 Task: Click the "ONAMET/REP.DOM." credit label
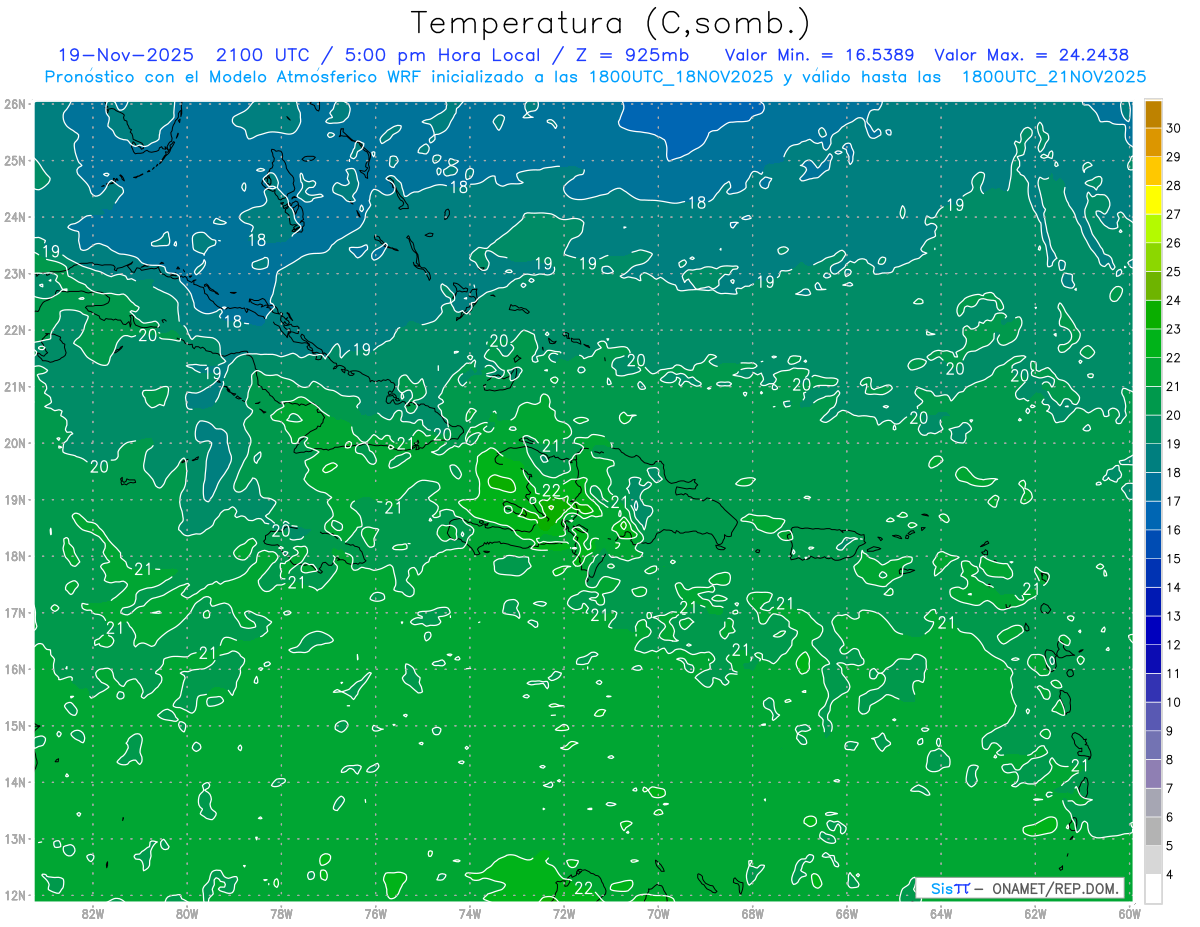[1055, 888]
